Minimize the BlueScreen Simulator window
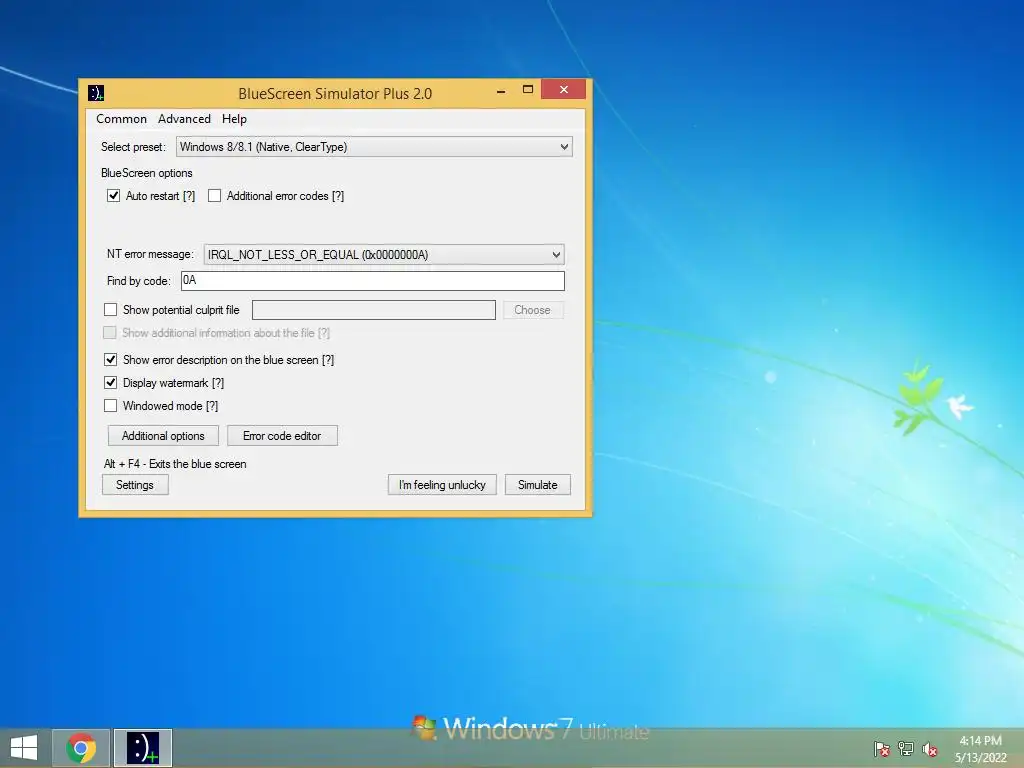 (501, 91)
